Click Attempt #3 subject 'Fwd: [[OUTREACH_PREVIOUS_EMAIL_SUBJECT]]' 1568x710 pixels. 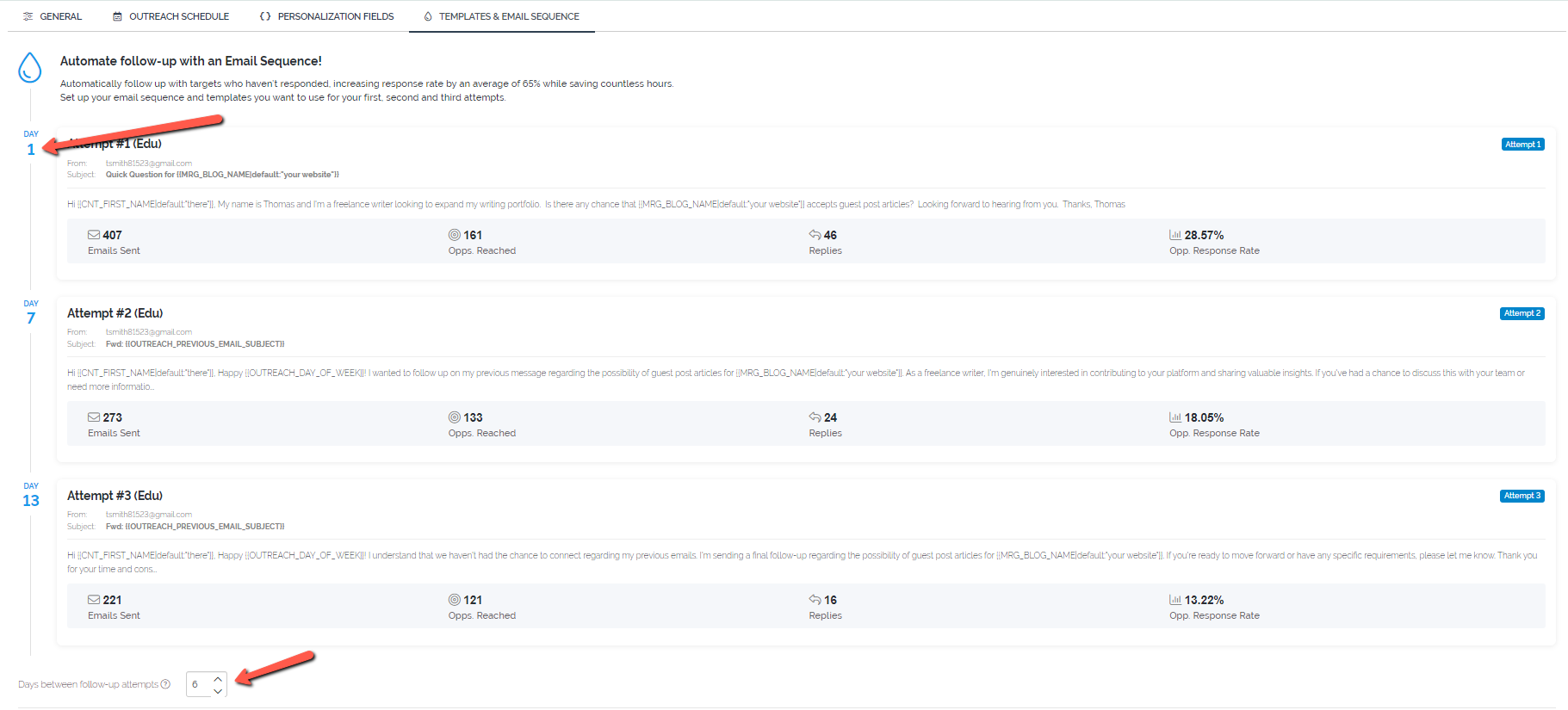click(195, 527)
